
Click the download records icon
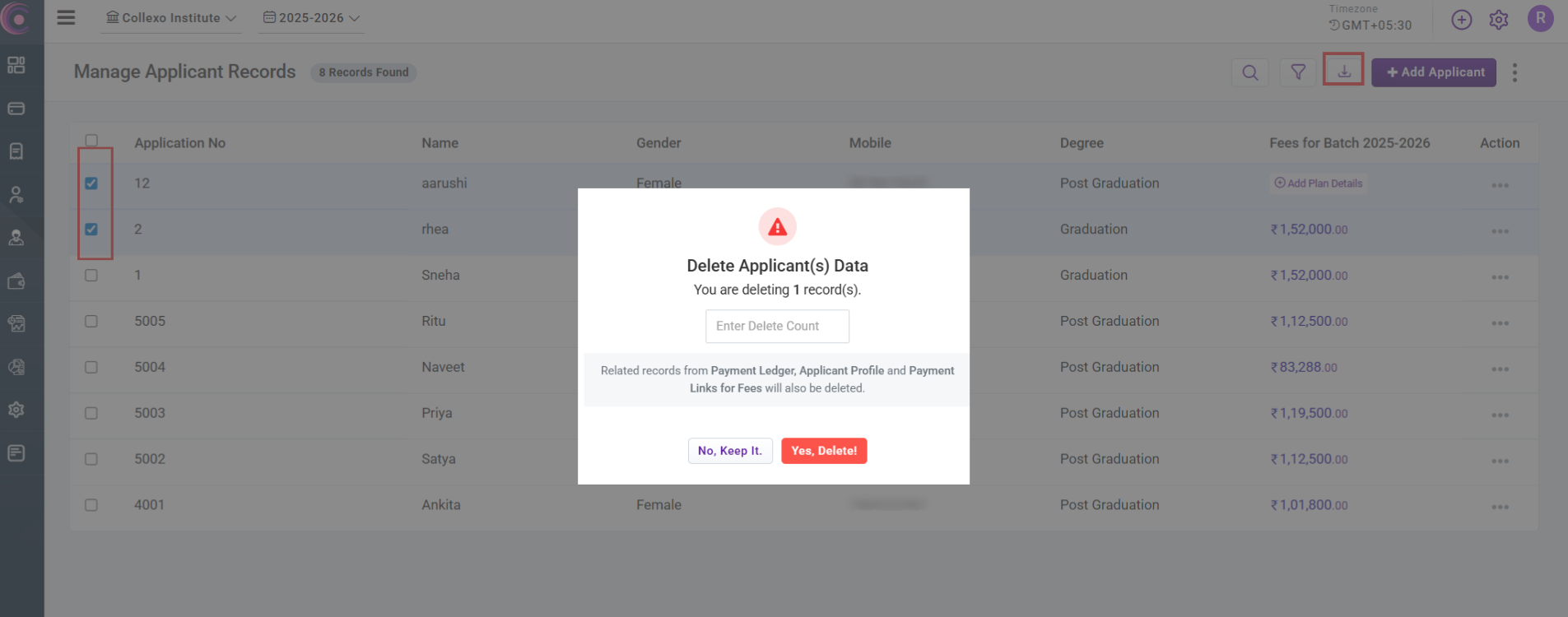tap(1343, 71)
